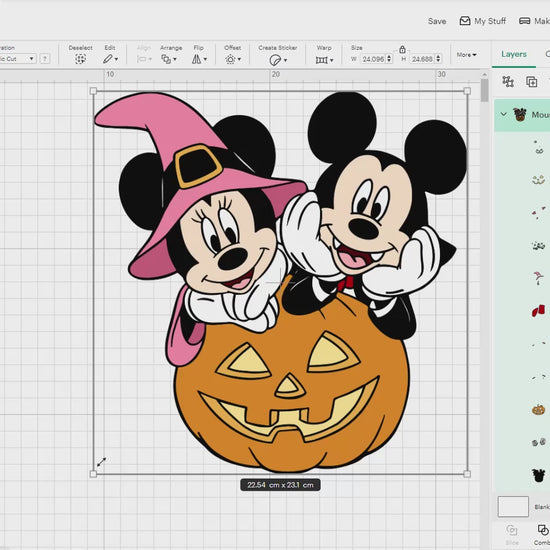
Task: Select the pumpkin face yellow layer thumbnail
Action: [x=539, y=180]
